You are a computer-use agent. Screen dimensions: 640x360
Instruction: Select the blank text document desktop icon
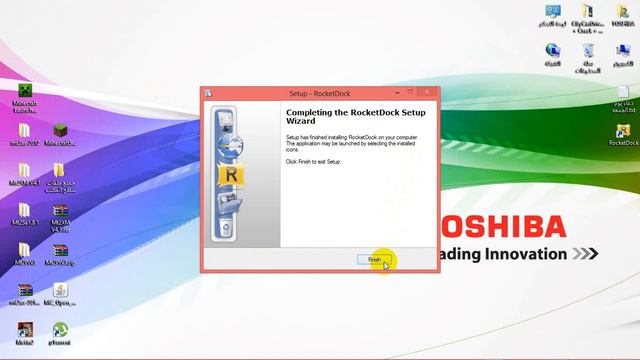[x=623, y=98]
